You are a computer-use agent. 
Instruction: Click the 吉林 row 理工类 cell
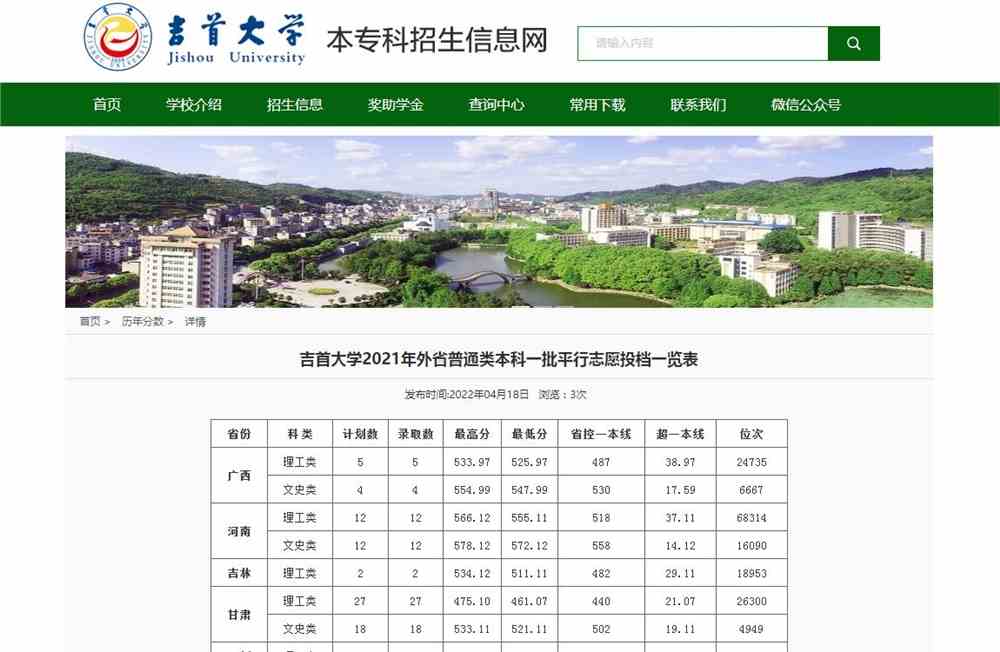click(300, 573)
